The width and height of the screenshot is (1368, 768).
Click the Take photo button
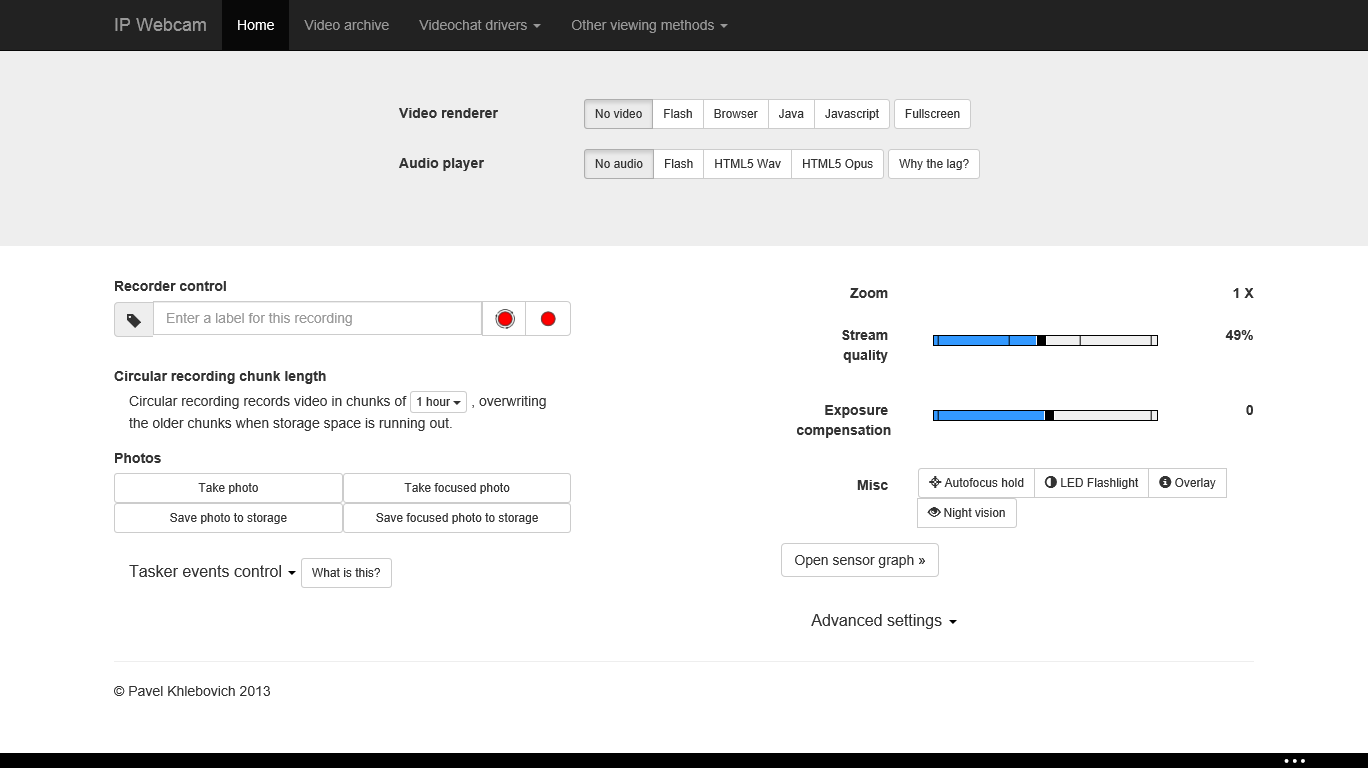pyautogui.click(x=228, y=488)
